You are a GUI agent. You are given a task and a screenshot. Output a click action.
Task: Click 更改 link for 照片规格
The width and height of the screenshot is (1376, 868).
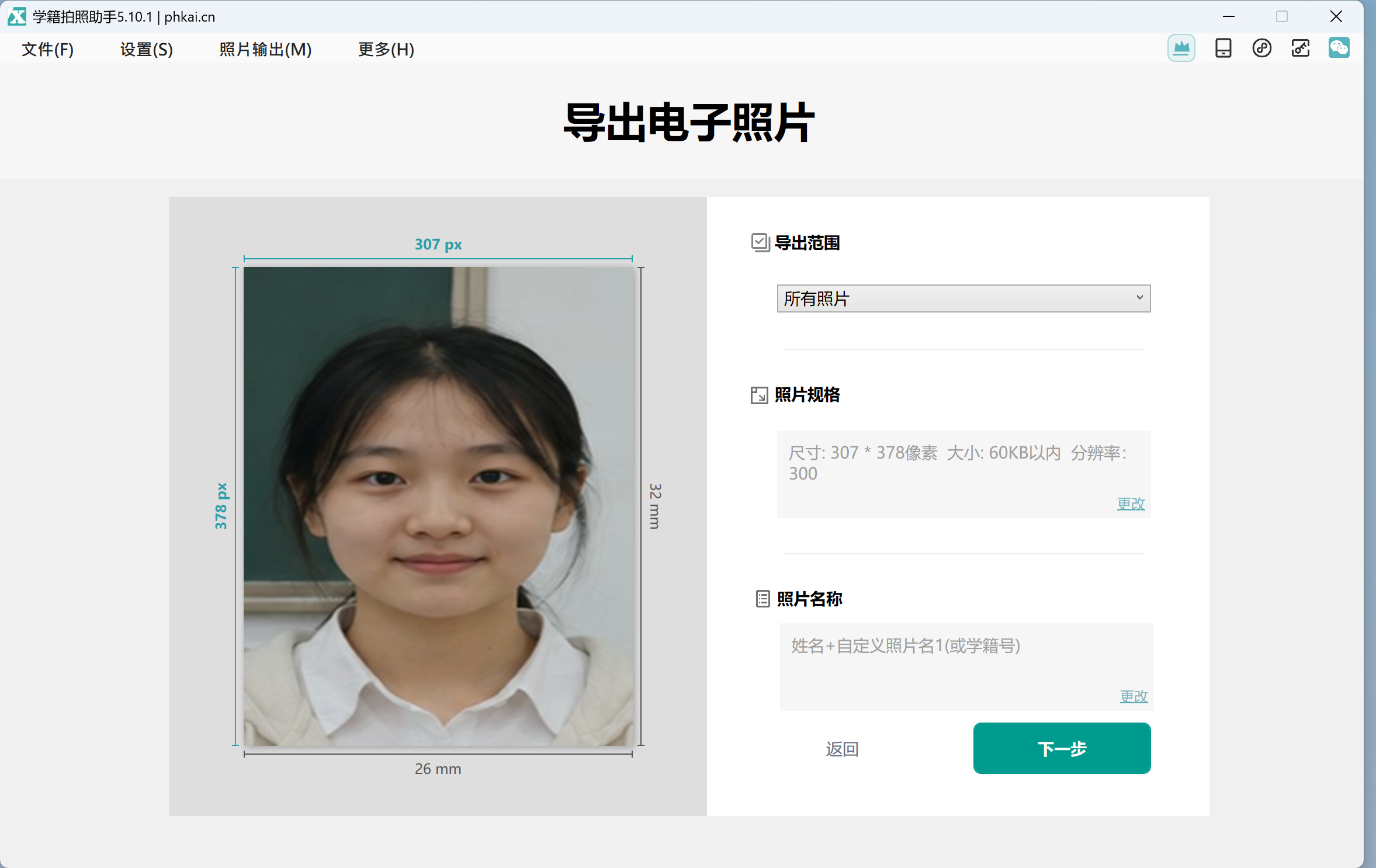coord(1131,504)
